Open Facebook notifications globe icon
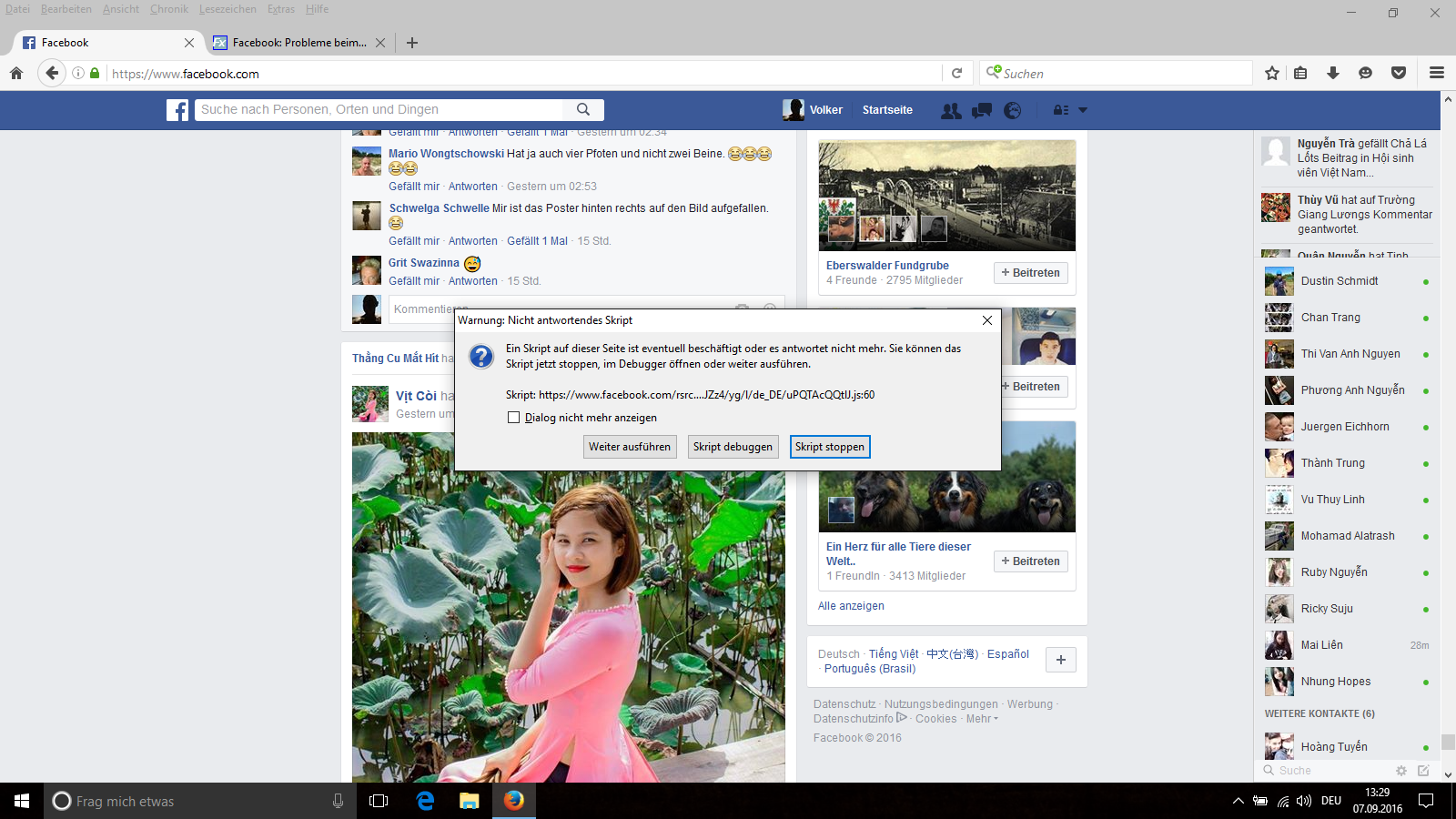Image resolution: width=1456 pixels, height=819 pixels. 1012,110
